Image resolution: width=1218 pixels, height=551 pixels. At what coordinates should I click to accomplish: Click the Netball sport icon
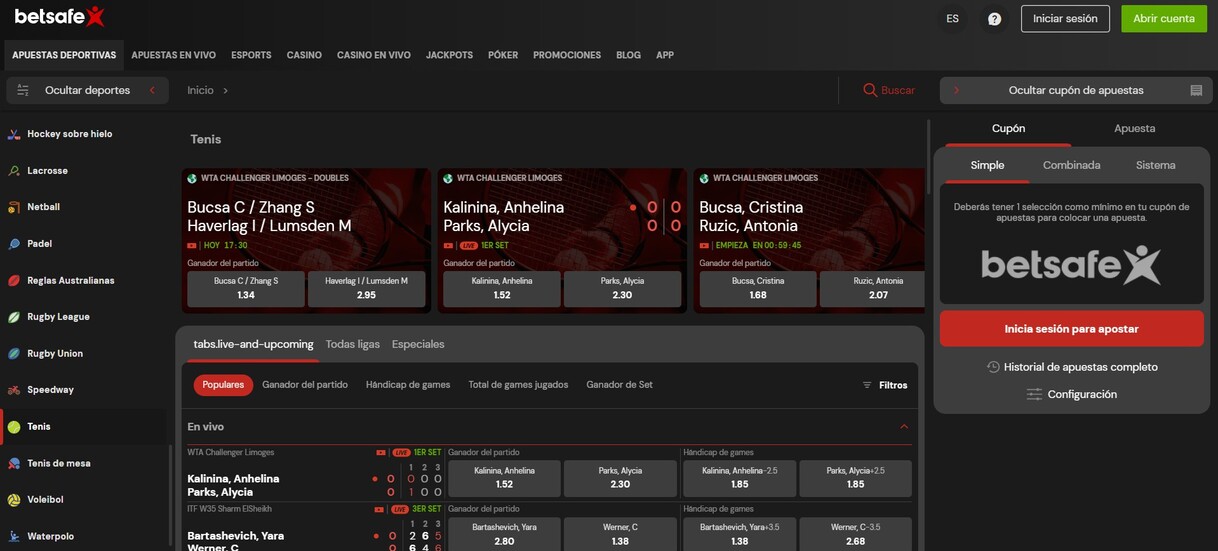pos(14,207)
